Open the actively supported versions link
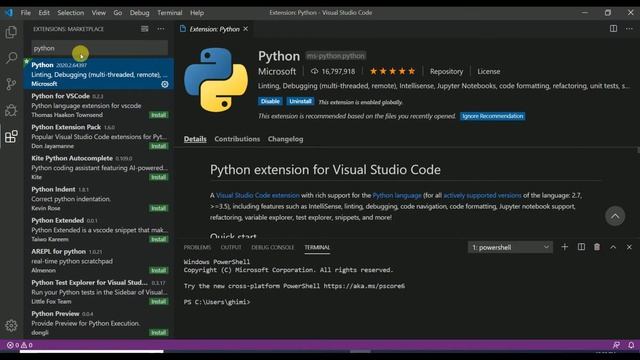Screen dimensions: 640x360 [482, 196]
